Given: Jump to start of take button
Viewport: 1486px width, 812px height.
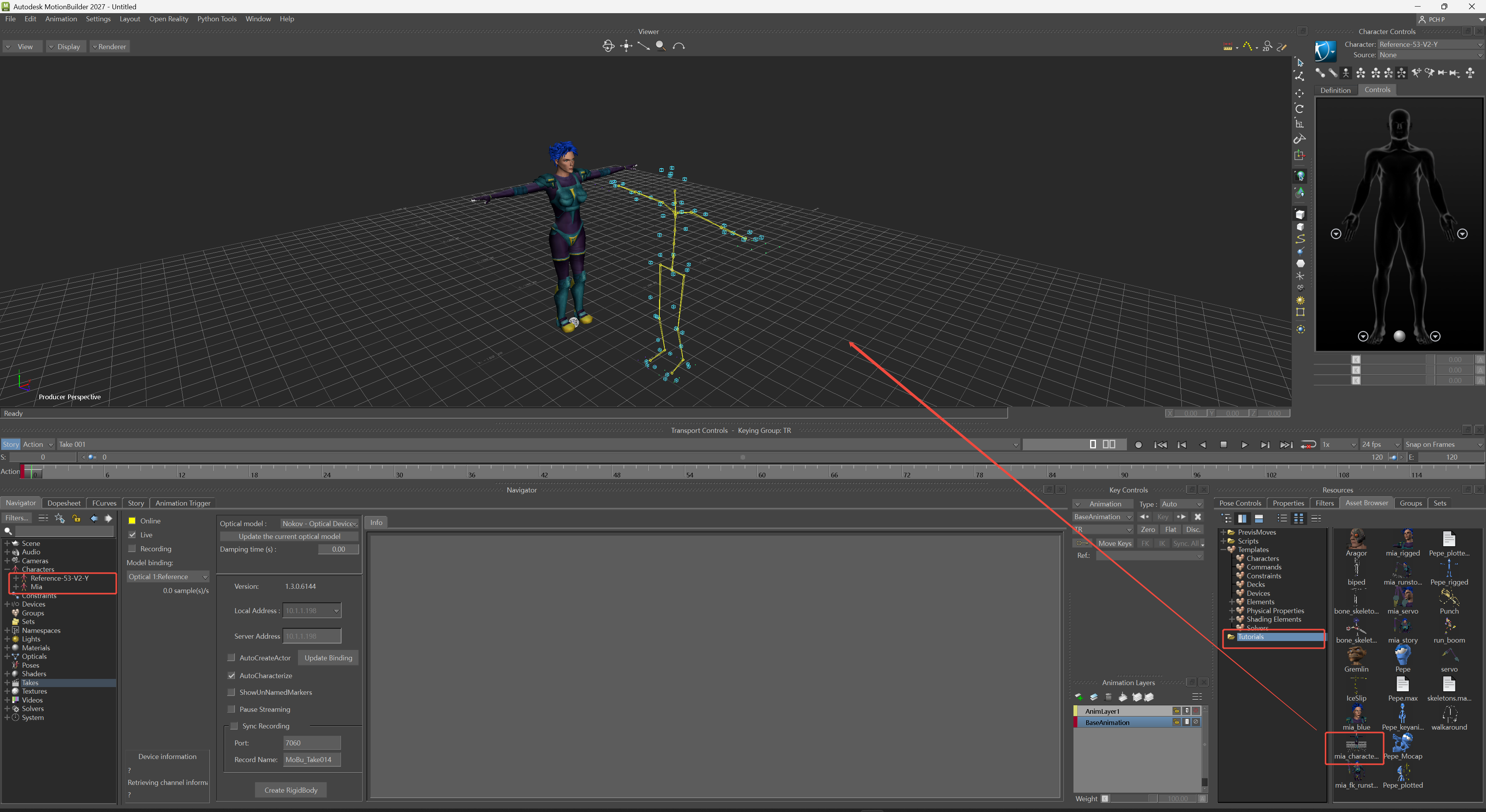Looking at the screenshot, I should (x=1161, y=444).
